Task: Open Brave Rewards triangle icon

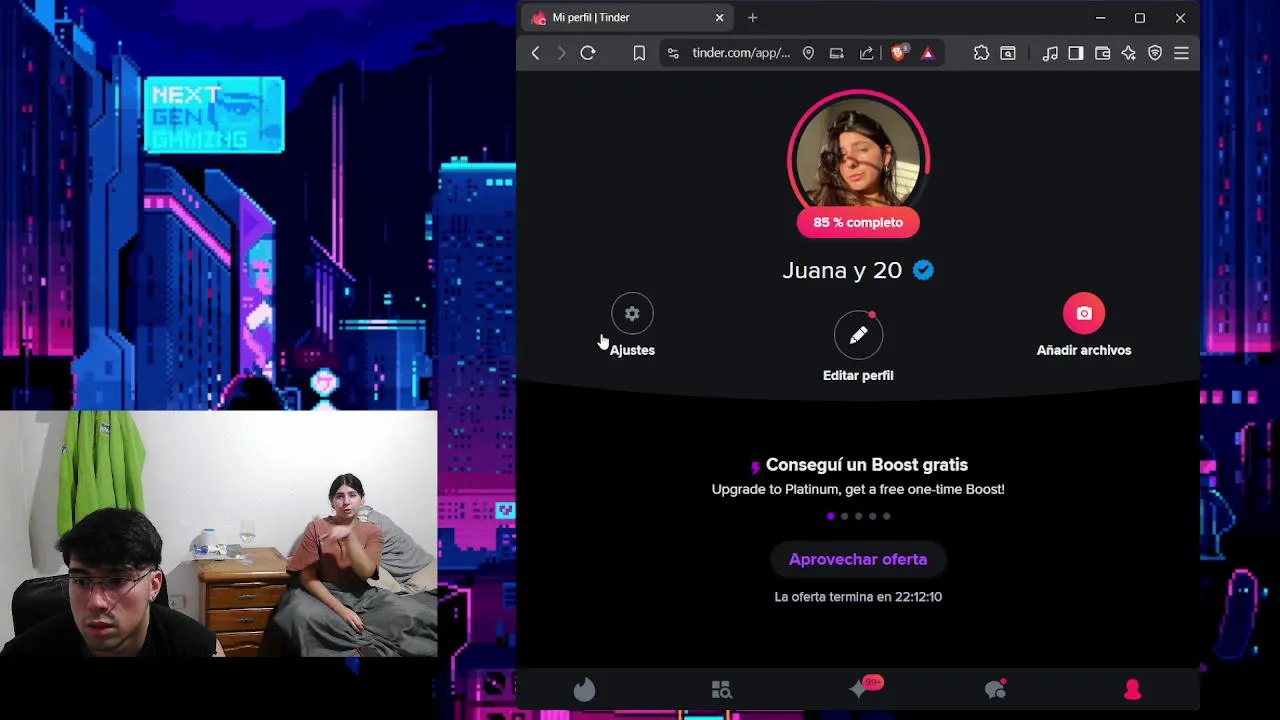Action: click(x=928, y=53)
